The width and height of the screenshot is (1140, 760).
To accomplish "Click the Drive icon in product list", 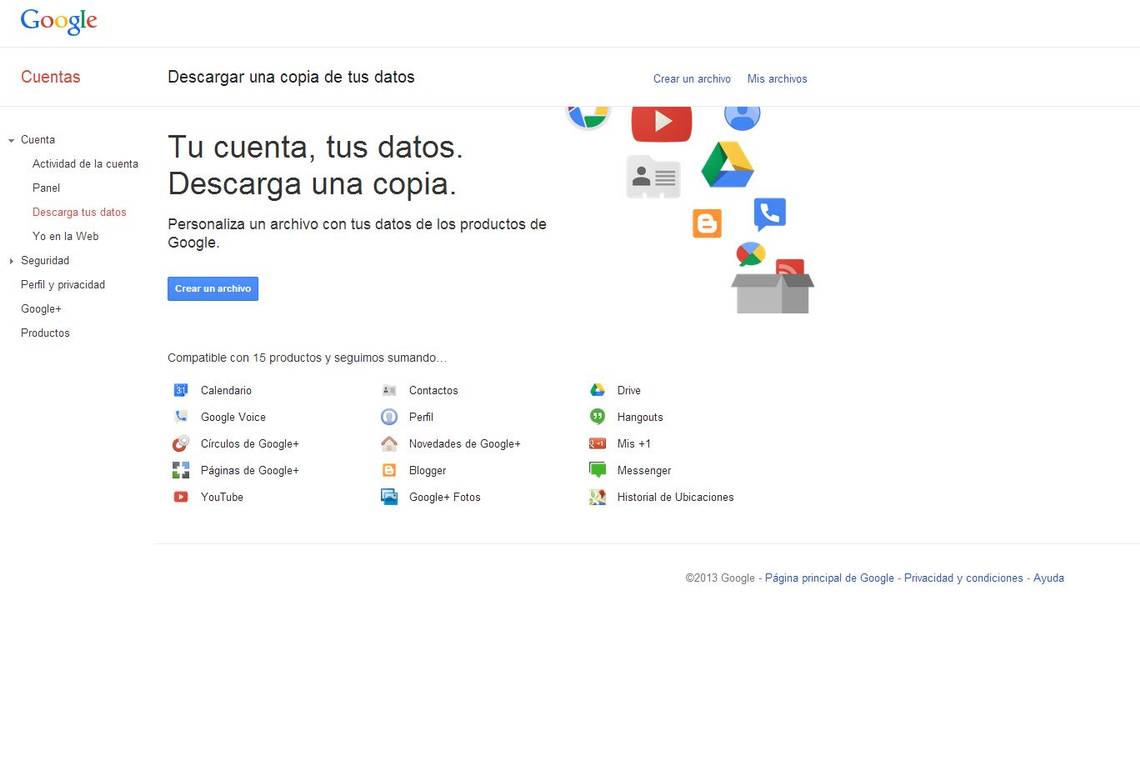I will [x=598, y=391].
